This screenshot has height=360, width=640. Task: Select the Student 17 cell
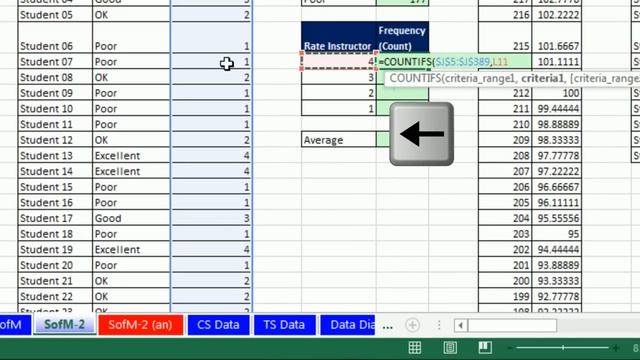55,218
